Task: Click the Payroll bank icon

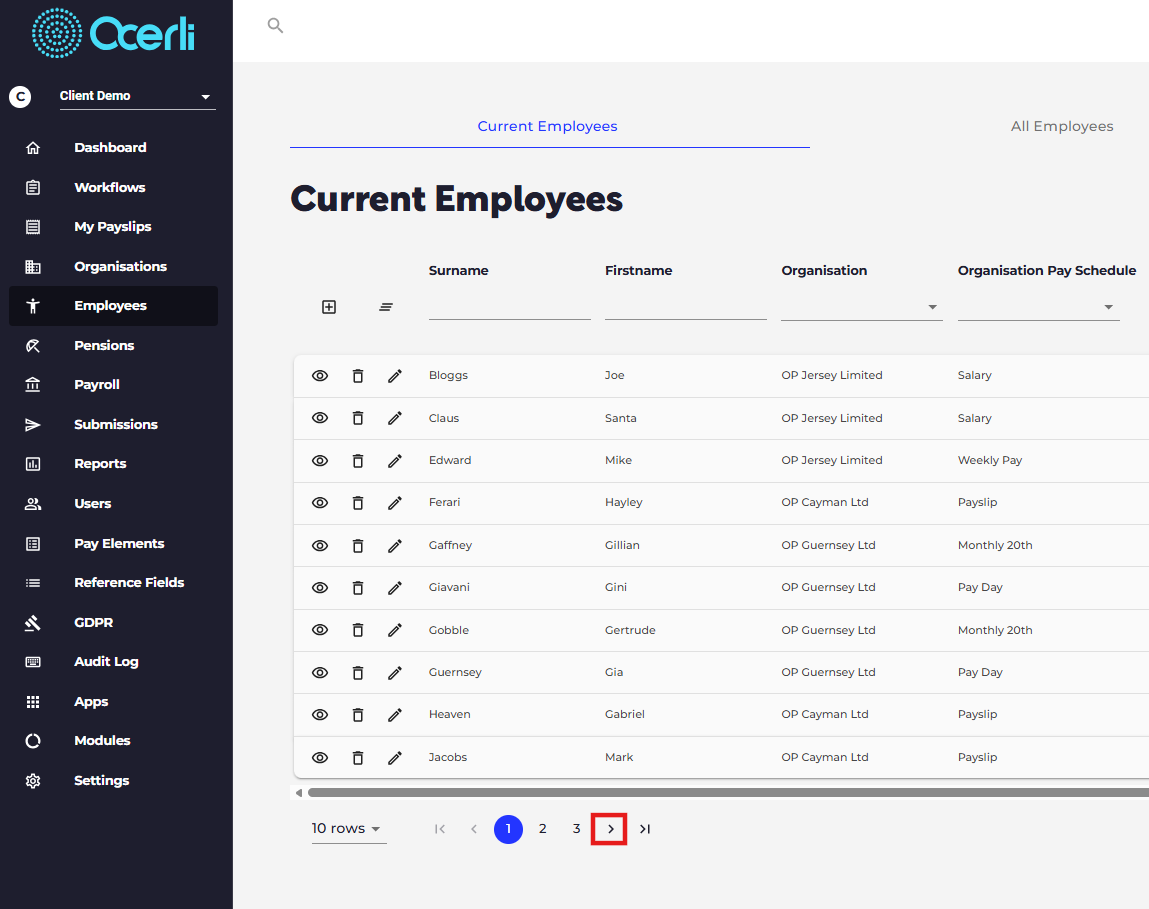Action: click(33, 385)
